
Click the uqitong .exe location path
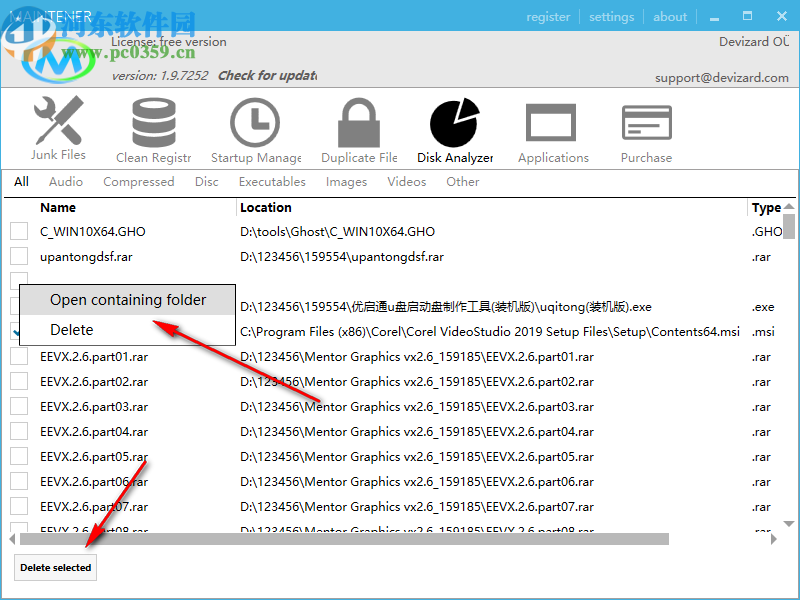pyautogui.click(x=446, y=307)
